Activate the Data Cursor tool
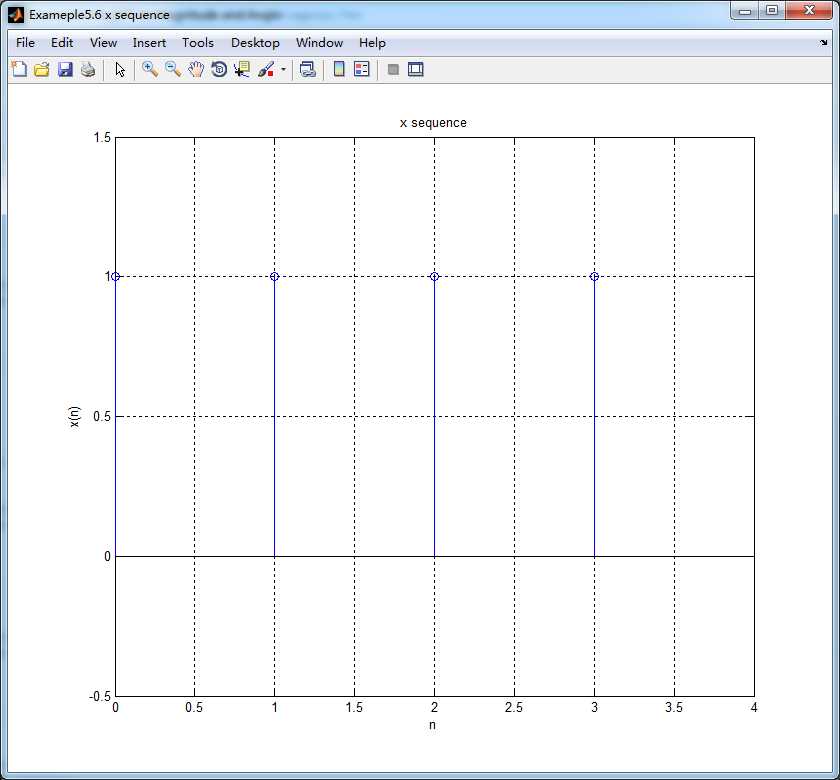This screenshot has width=840, height=780. click(x=242, y=69)
